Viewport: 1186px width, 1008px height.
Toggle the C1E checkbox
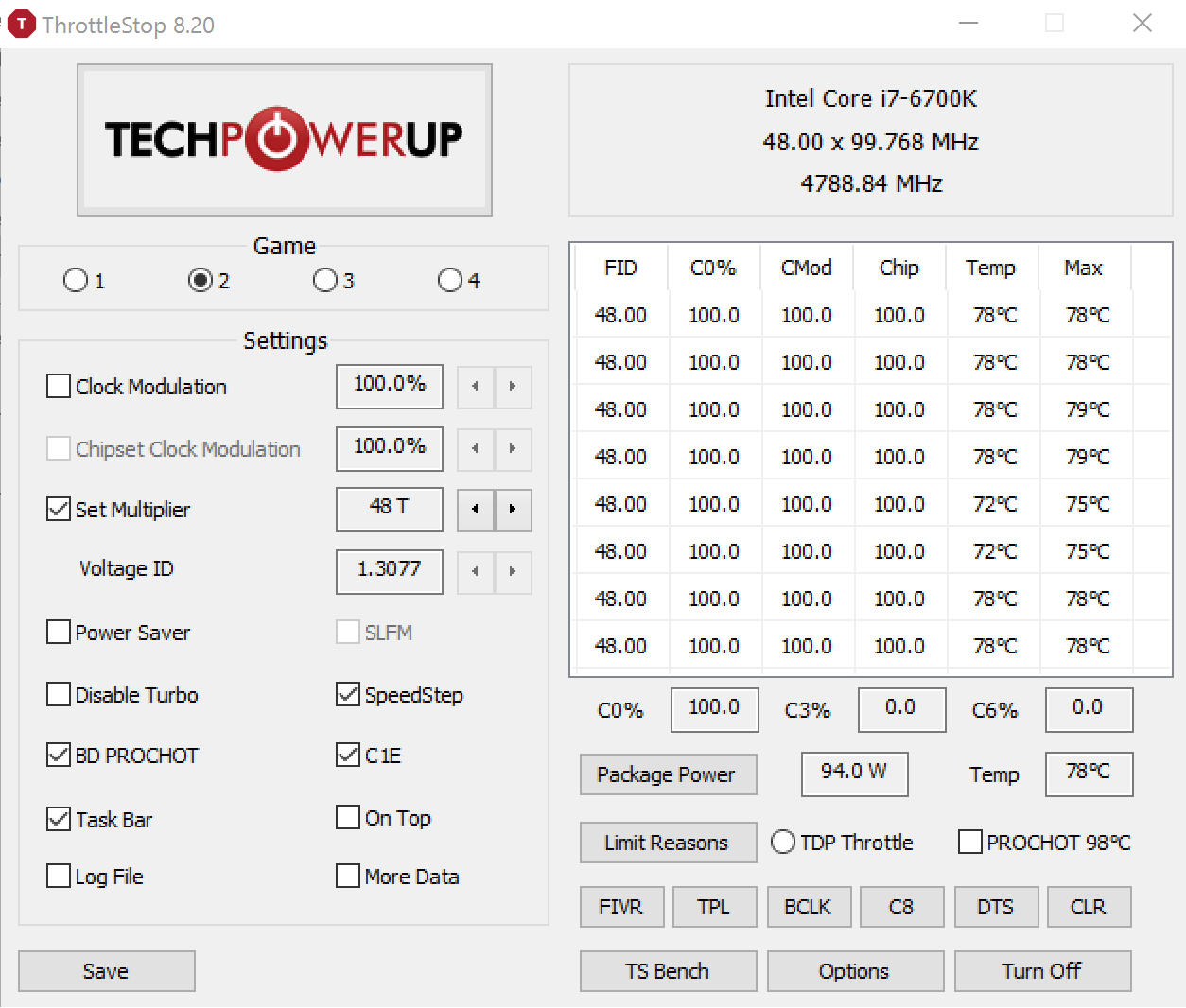(x=348, y=756)
